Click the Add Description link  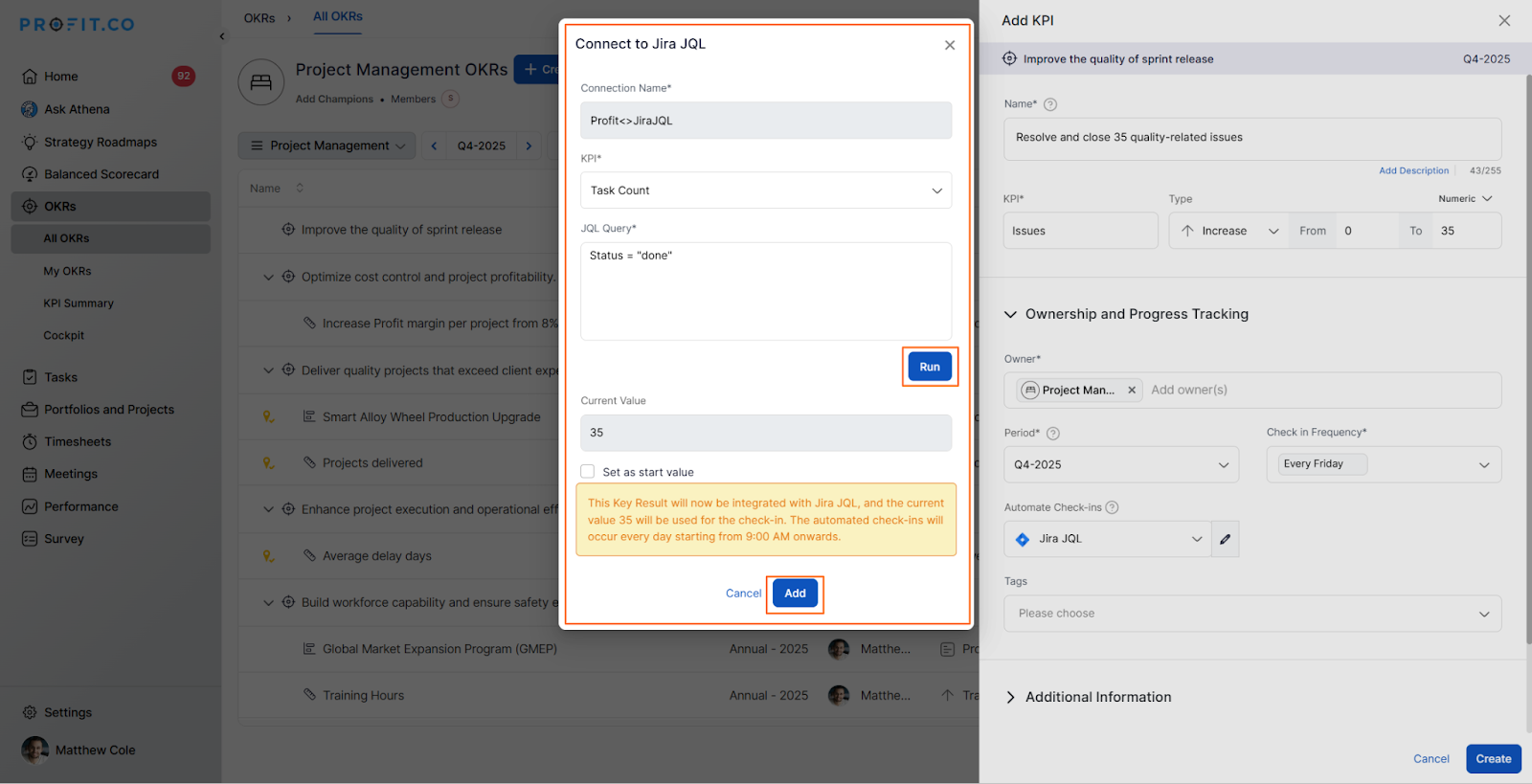[1413, 171]
